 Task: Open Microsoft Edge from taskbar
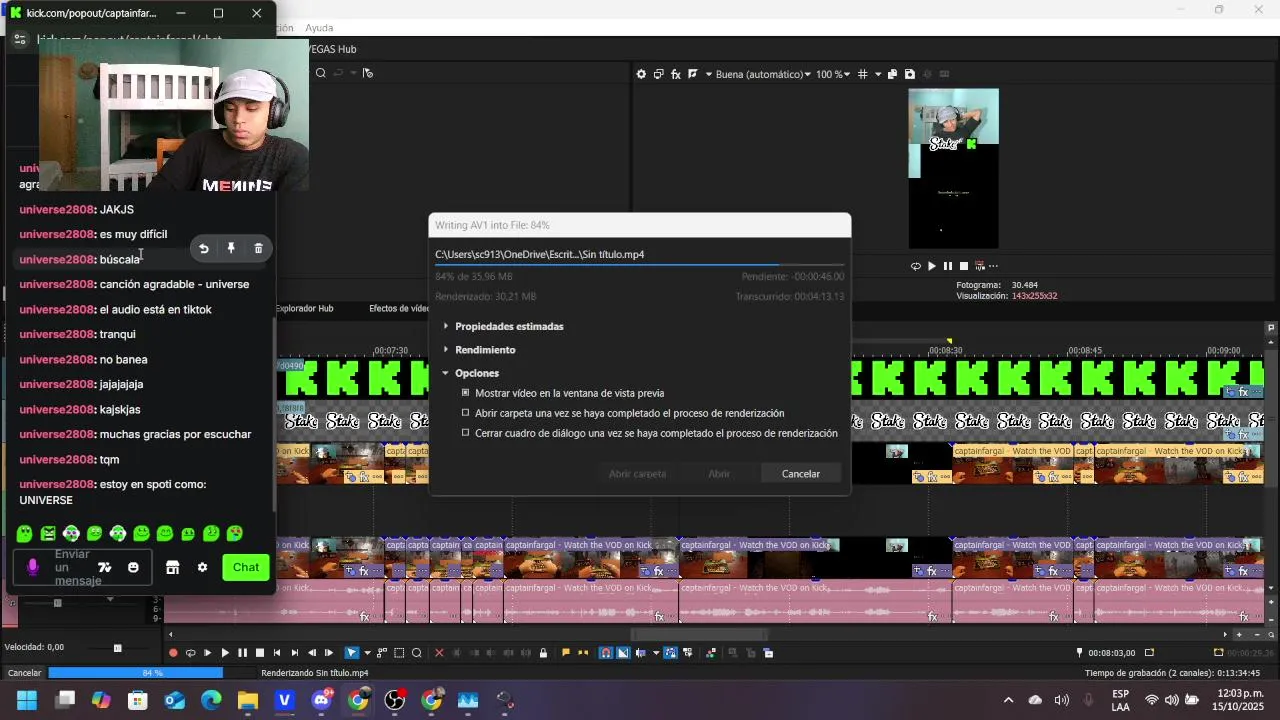(211, 700)
